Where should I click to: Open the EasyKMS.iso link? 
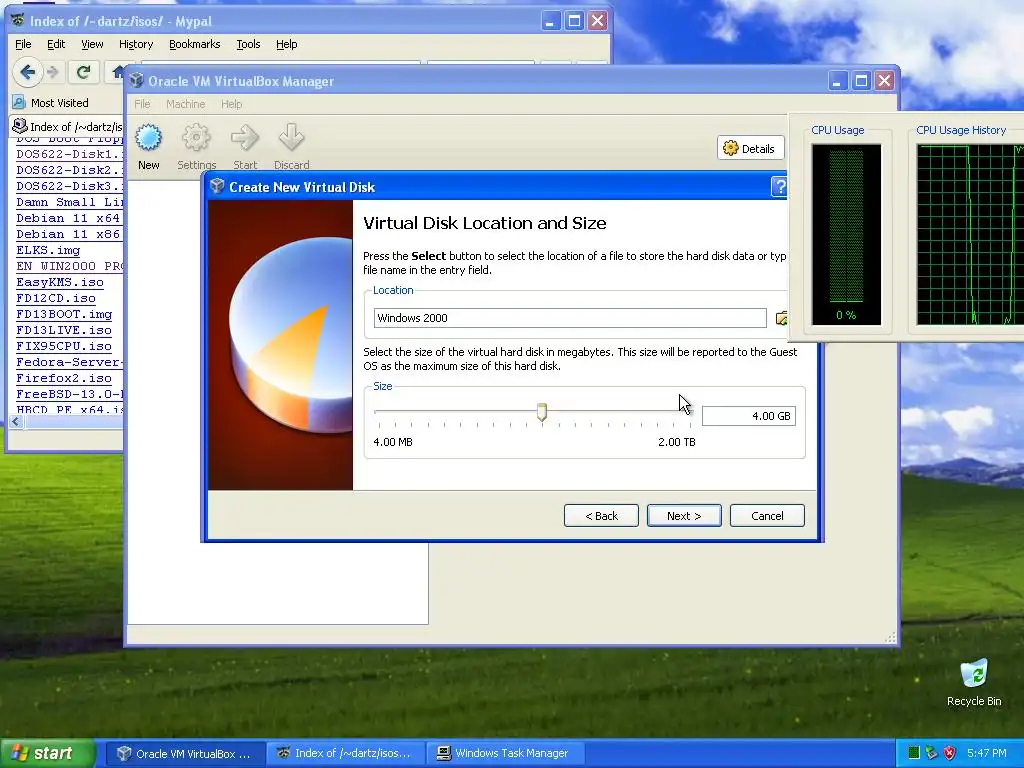point(60,282)
